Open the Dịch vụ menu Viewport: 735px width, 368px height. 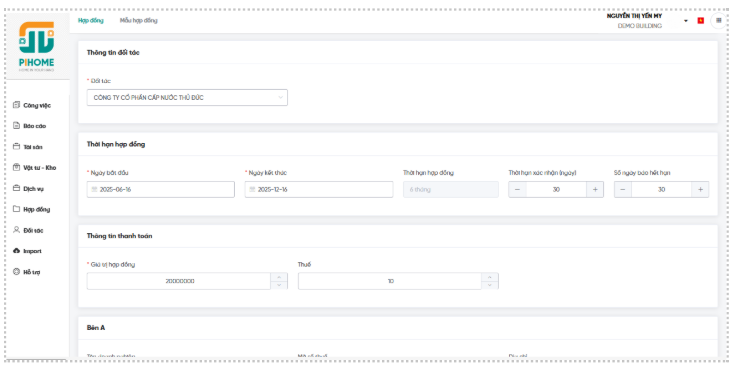[33, 189]
